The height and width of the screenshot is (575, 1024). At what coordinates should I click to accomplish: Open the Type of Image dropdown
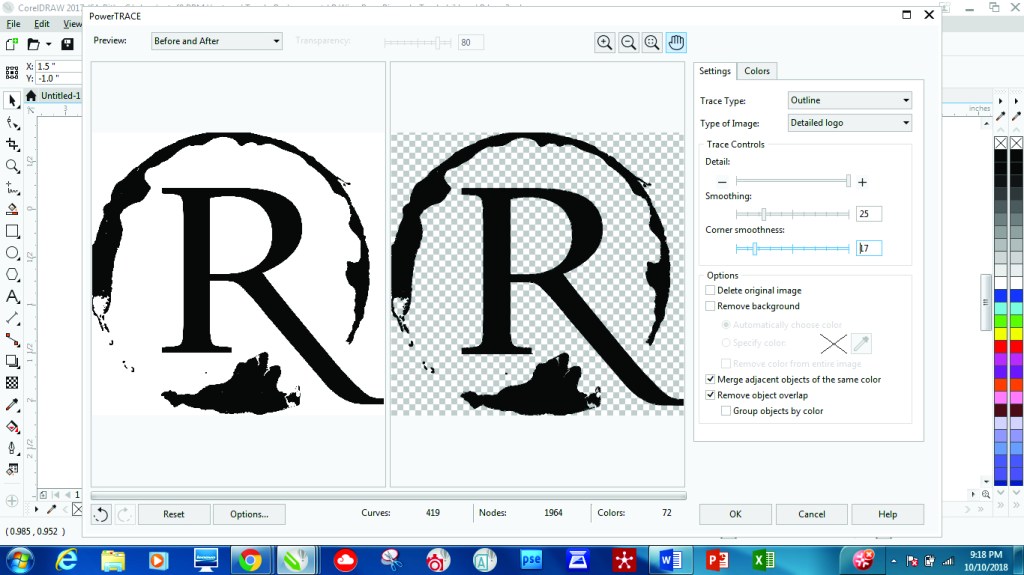849,123
